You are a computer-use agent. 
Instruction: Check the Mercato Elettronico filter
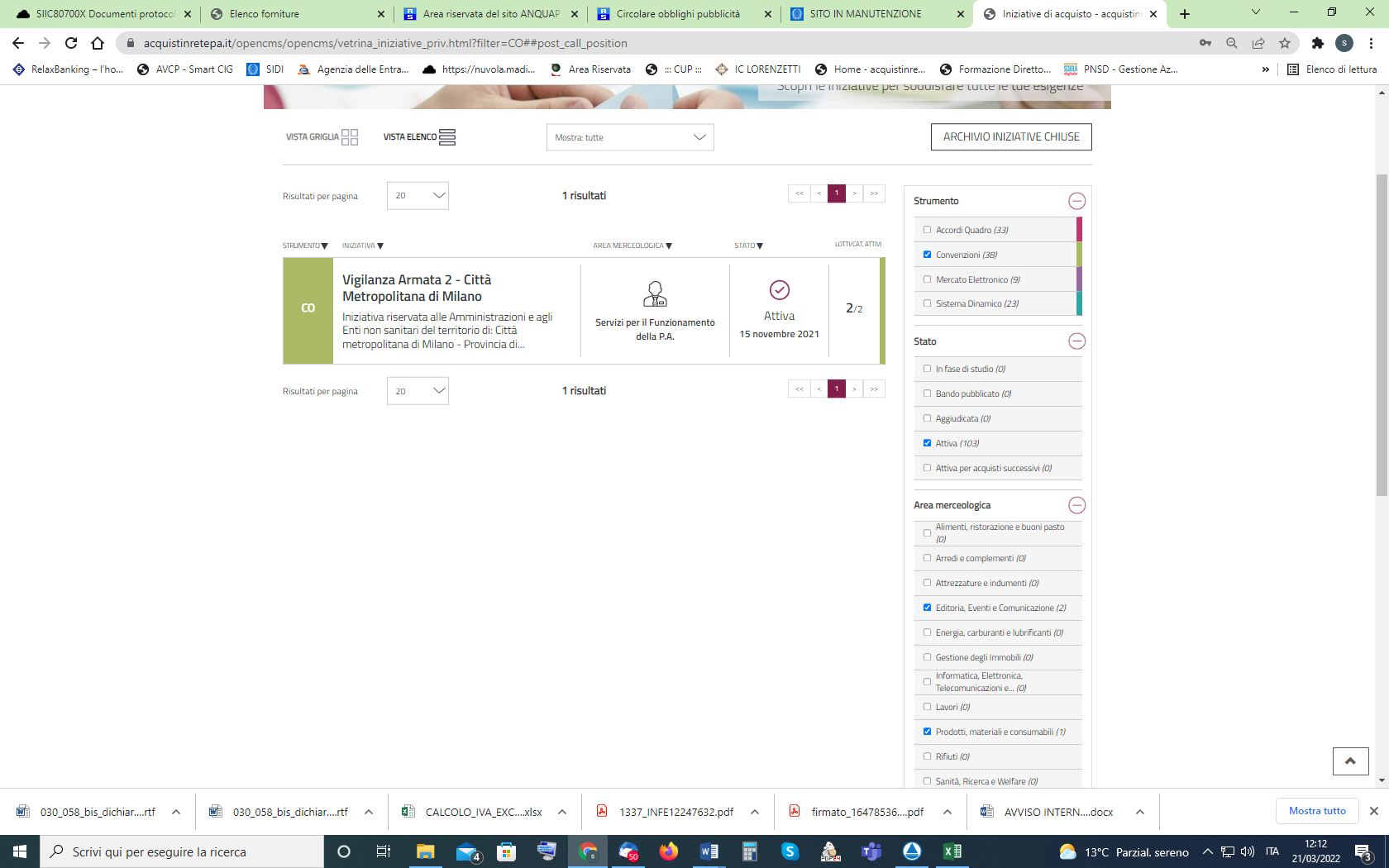(927, 279)
